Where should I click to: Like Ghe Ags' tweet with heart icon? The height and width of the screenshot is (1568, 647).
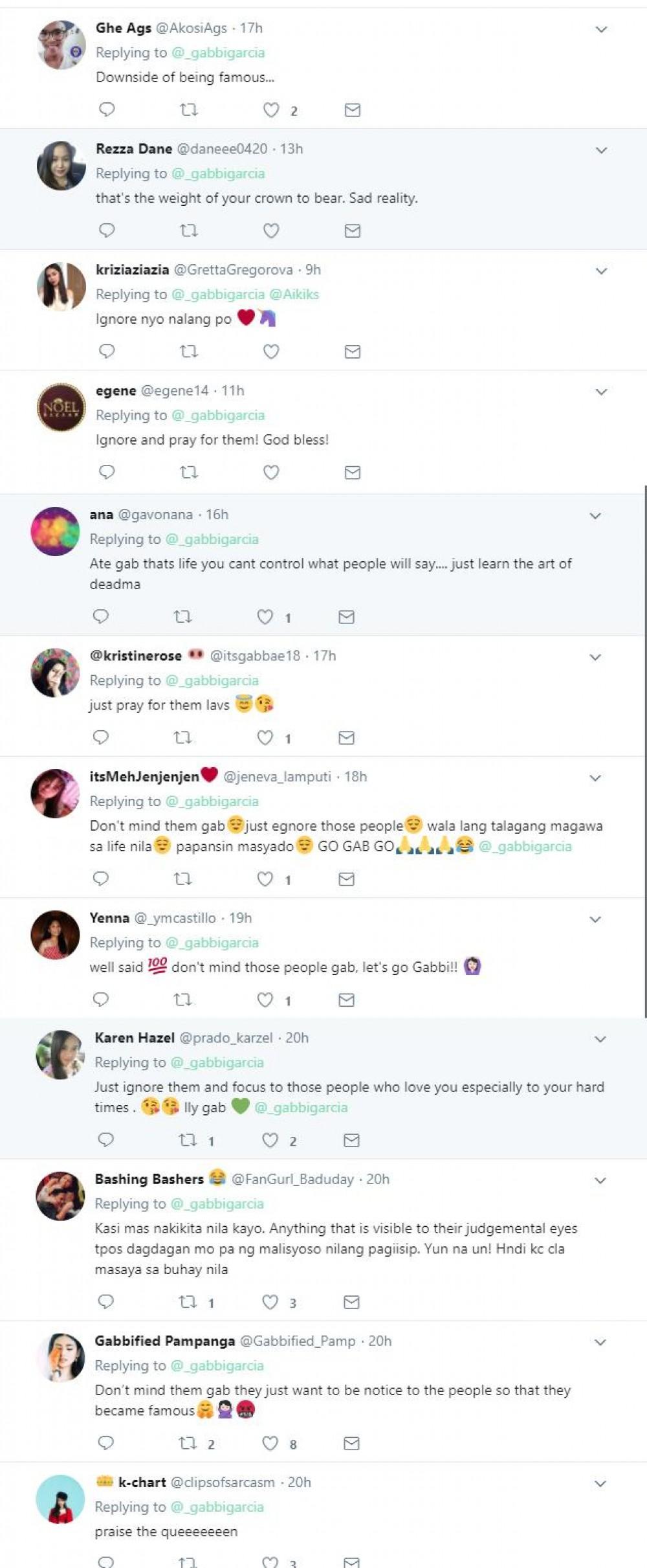[271, 109]
